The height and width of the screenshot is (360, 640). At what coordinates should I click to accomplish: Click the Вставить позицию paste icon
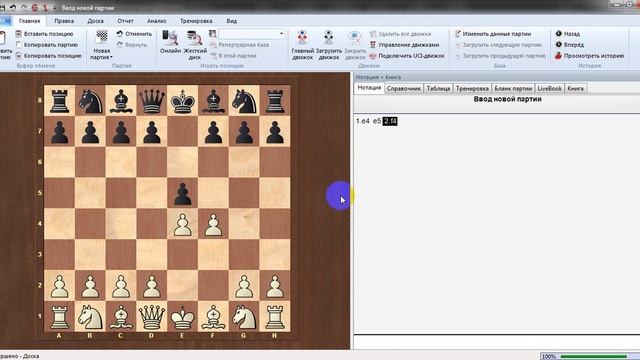(18, 34)
